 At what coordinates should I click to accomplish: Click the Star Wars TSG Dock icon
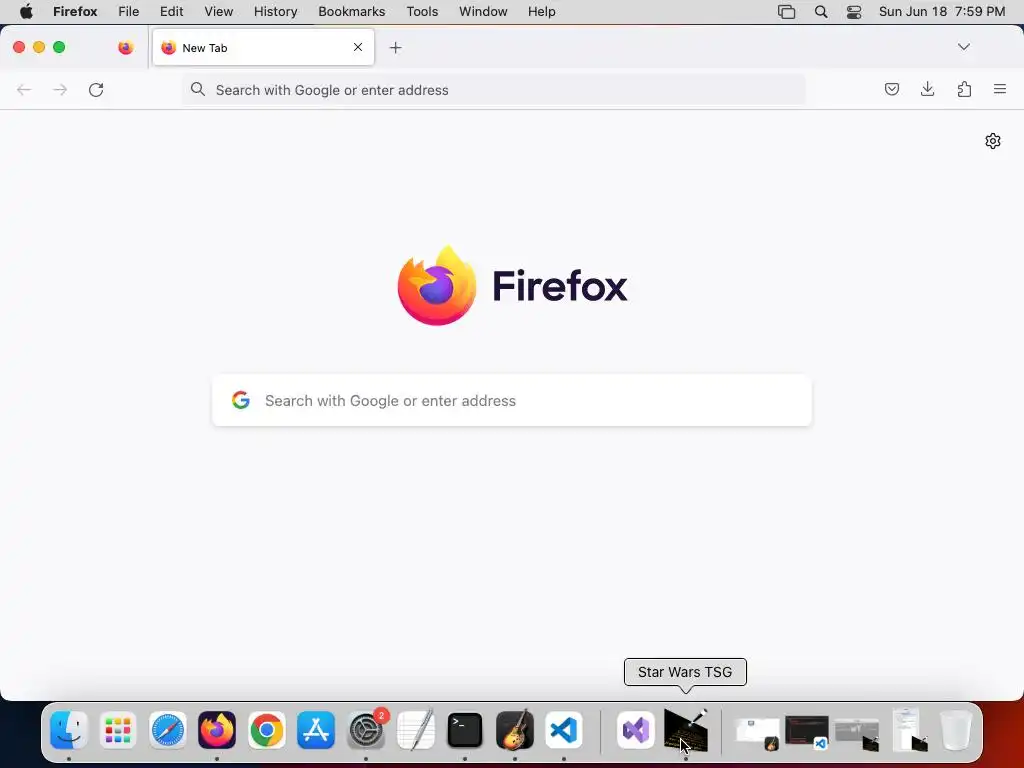tap(685, 730)
